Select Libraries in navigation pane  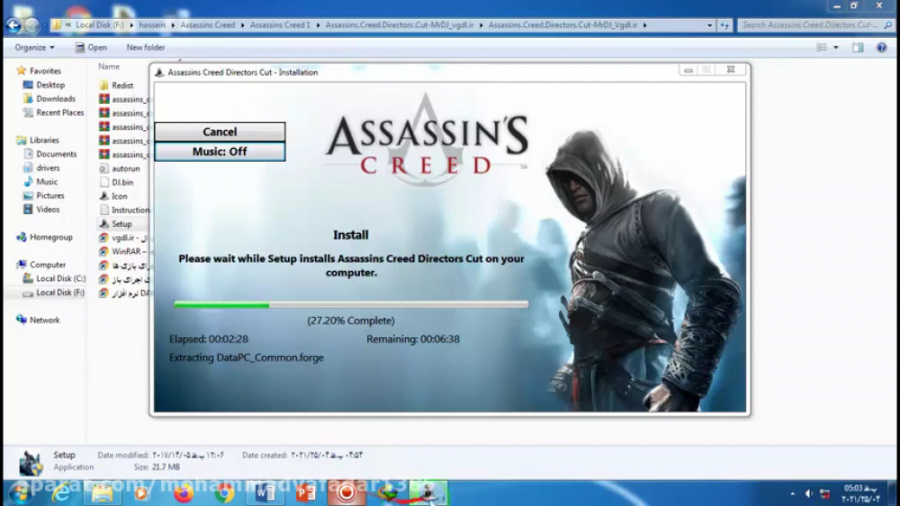click(44, 140)
